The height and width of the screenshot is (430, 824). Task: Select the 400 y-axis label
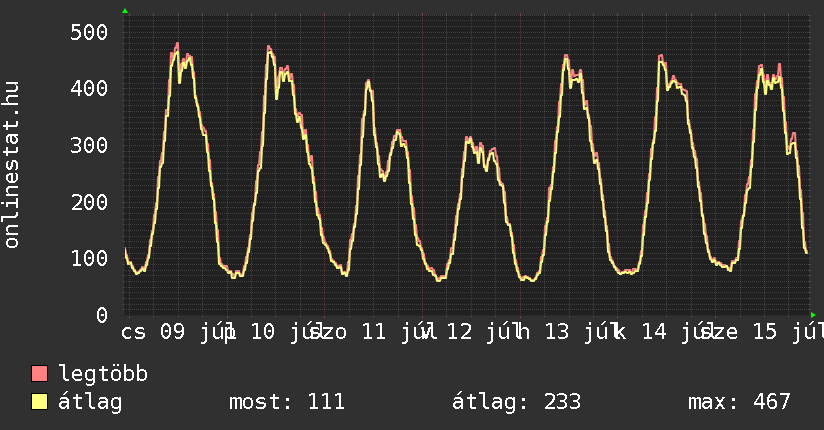(x=89, y=88)
